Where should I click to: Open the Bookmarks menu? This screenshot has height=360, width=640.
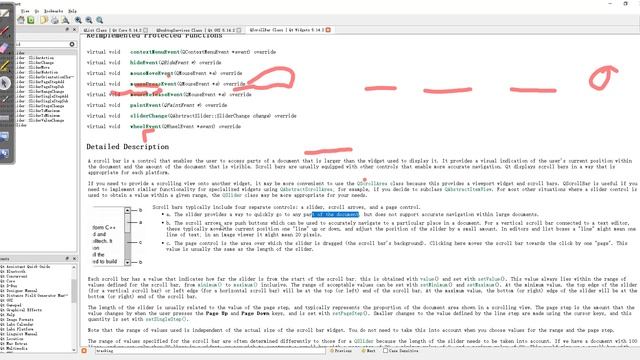[53, 11]
